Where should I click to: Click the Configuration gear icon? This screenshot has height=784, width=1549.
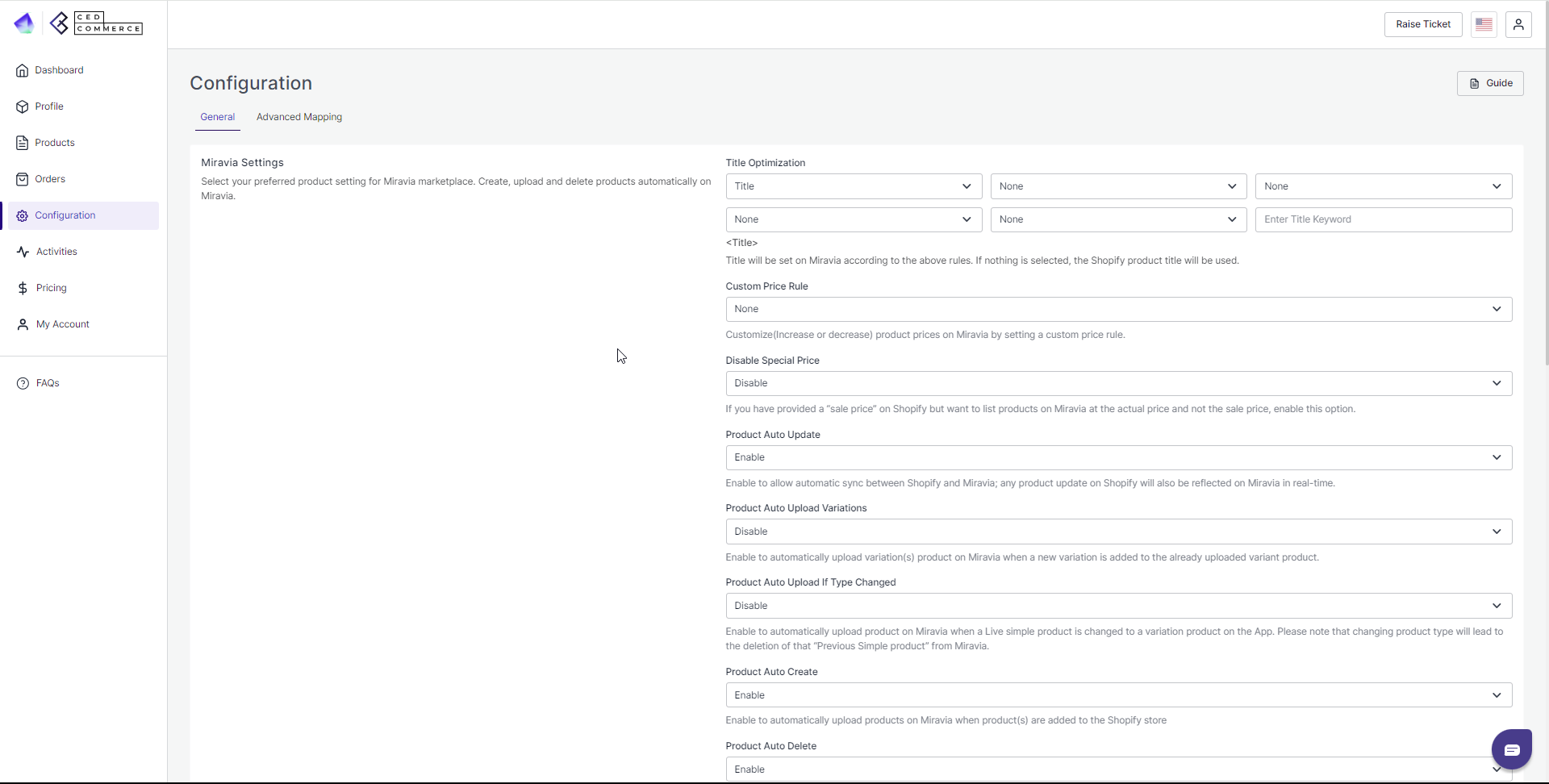23,215
